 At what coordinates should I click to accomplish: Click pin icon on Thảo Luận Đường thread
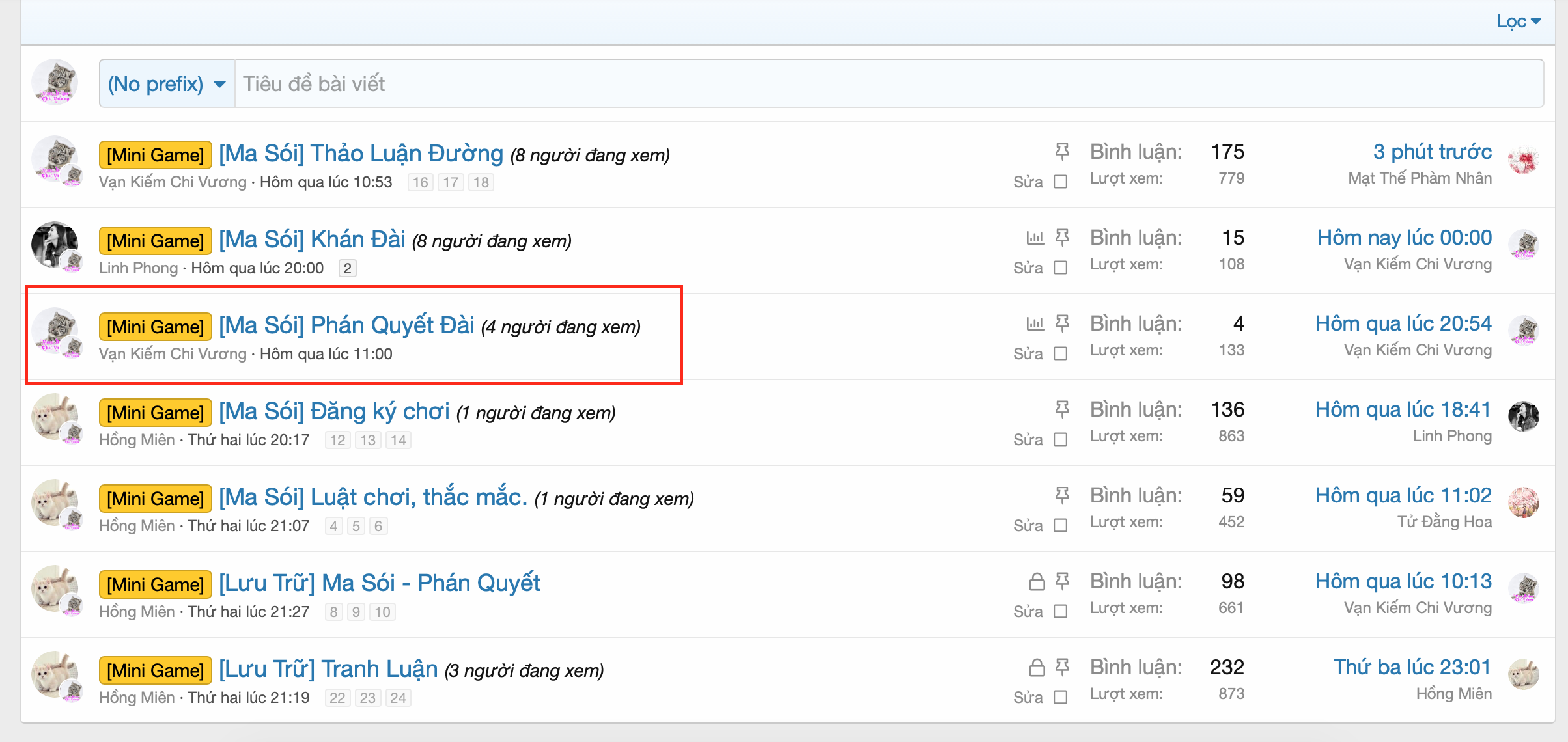pyautogui.click(x=1062, y=152)
